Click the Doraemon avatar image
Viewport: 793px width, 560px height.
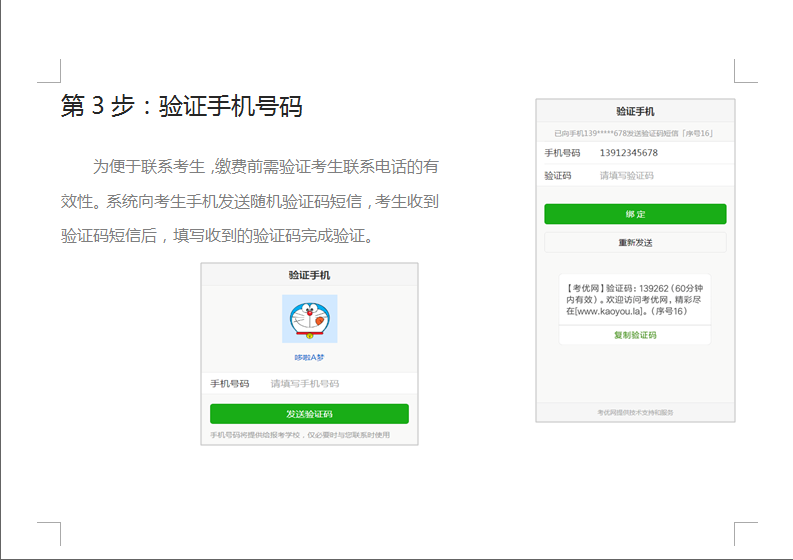point(309,319)
